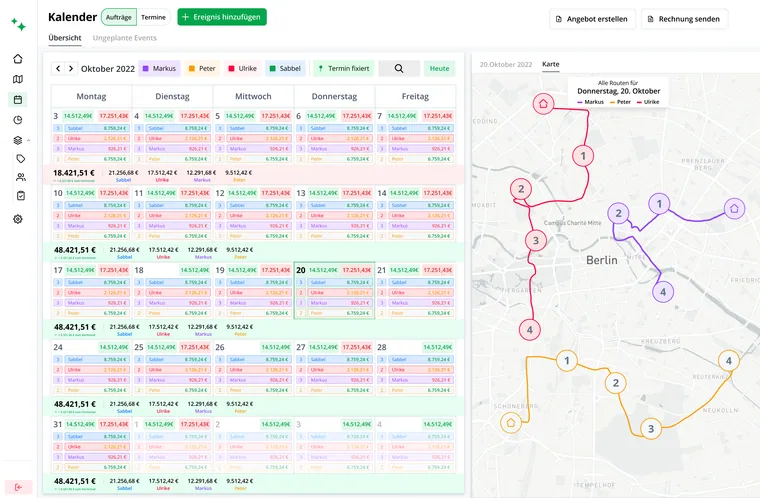
Task: Open the price tag sidebar icon
Action: point(20,159)
